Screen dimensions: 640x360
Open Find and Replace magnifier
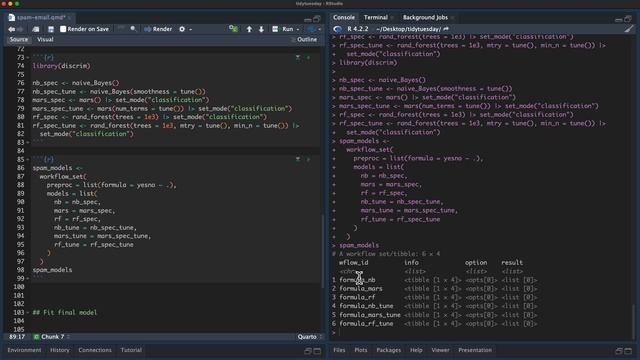[x=133, y=29]
